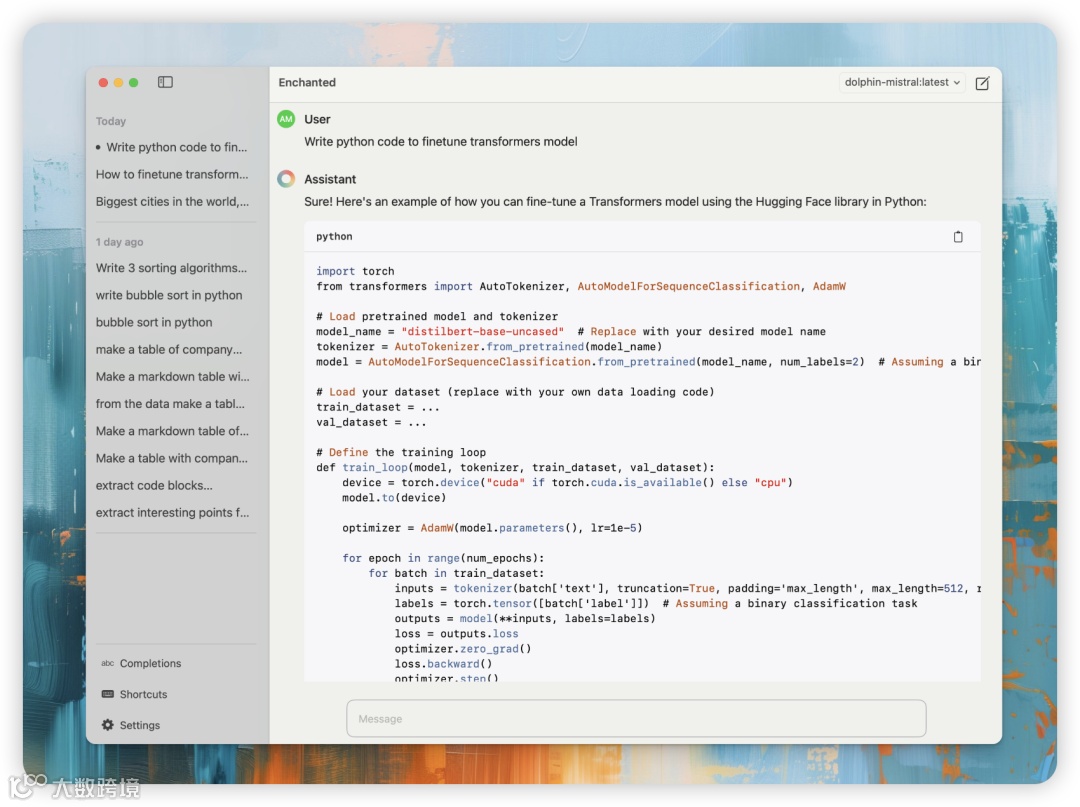Screen dimensions: 1080x807
Task: Click the 'Enchanted' window title
Action: click(x=307, y=82)
